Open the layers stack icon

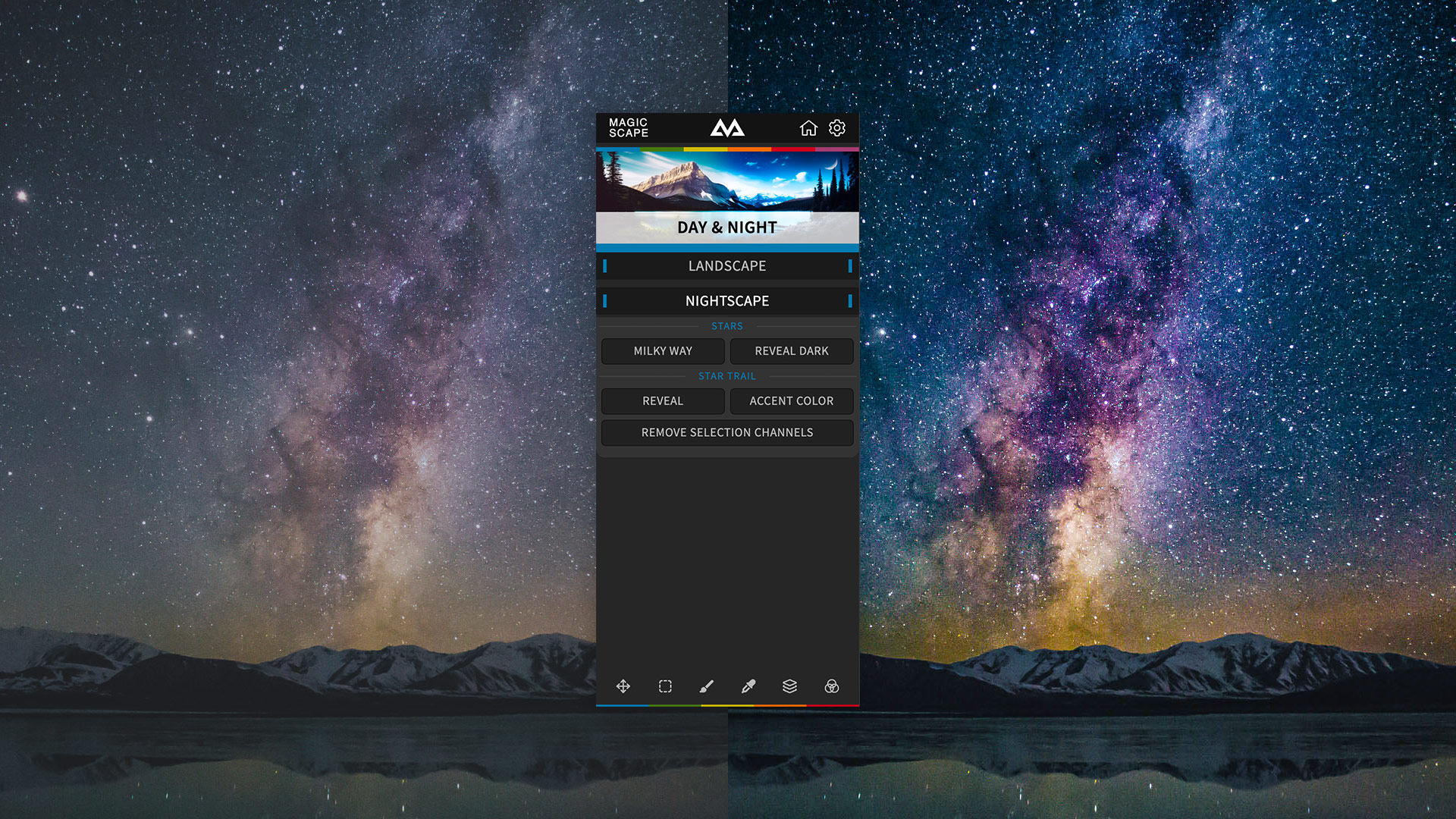(x=789, y=686)
